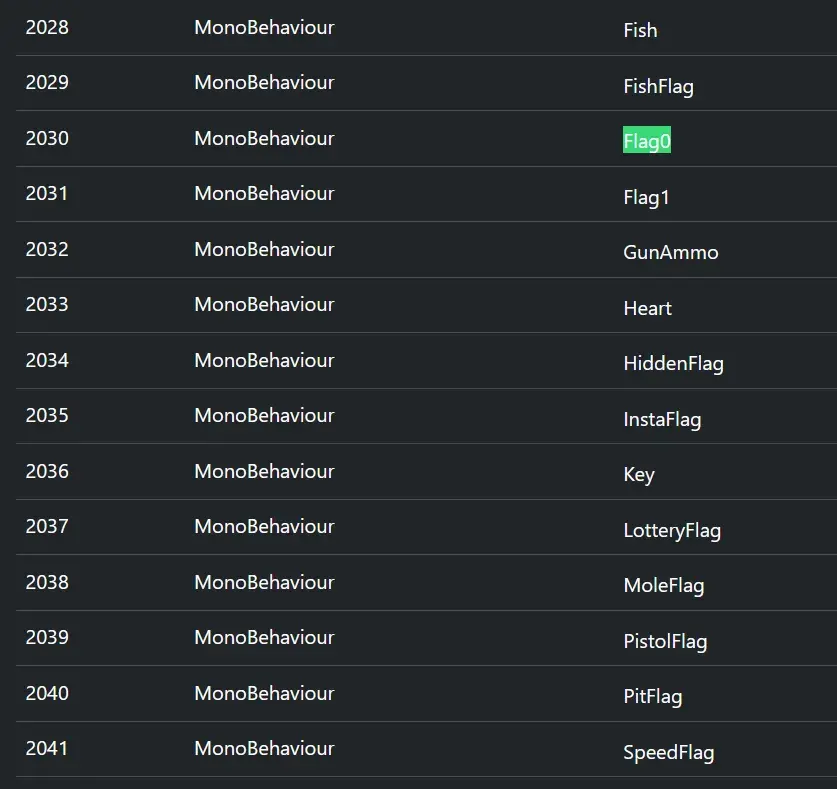This screenshot has width=837, height=789.
Task: Open the InstaFlag entry
Action: (x=662, y=419)
